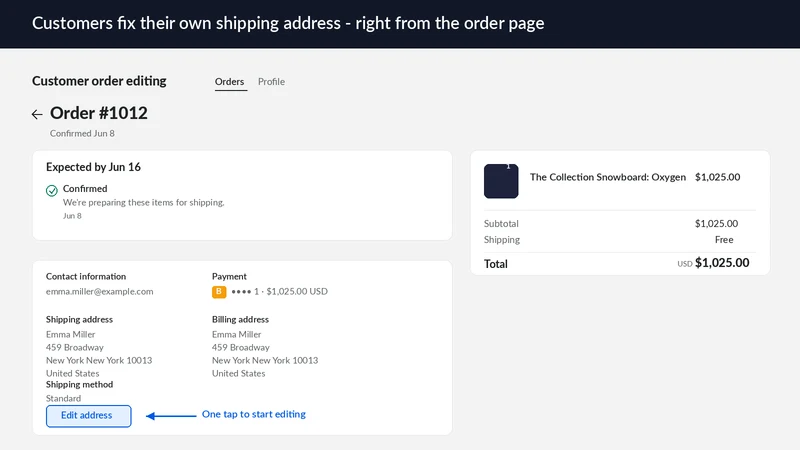Click United States under Billing address
The height and width of the screenshot is (450, 800).
(239, 373)
